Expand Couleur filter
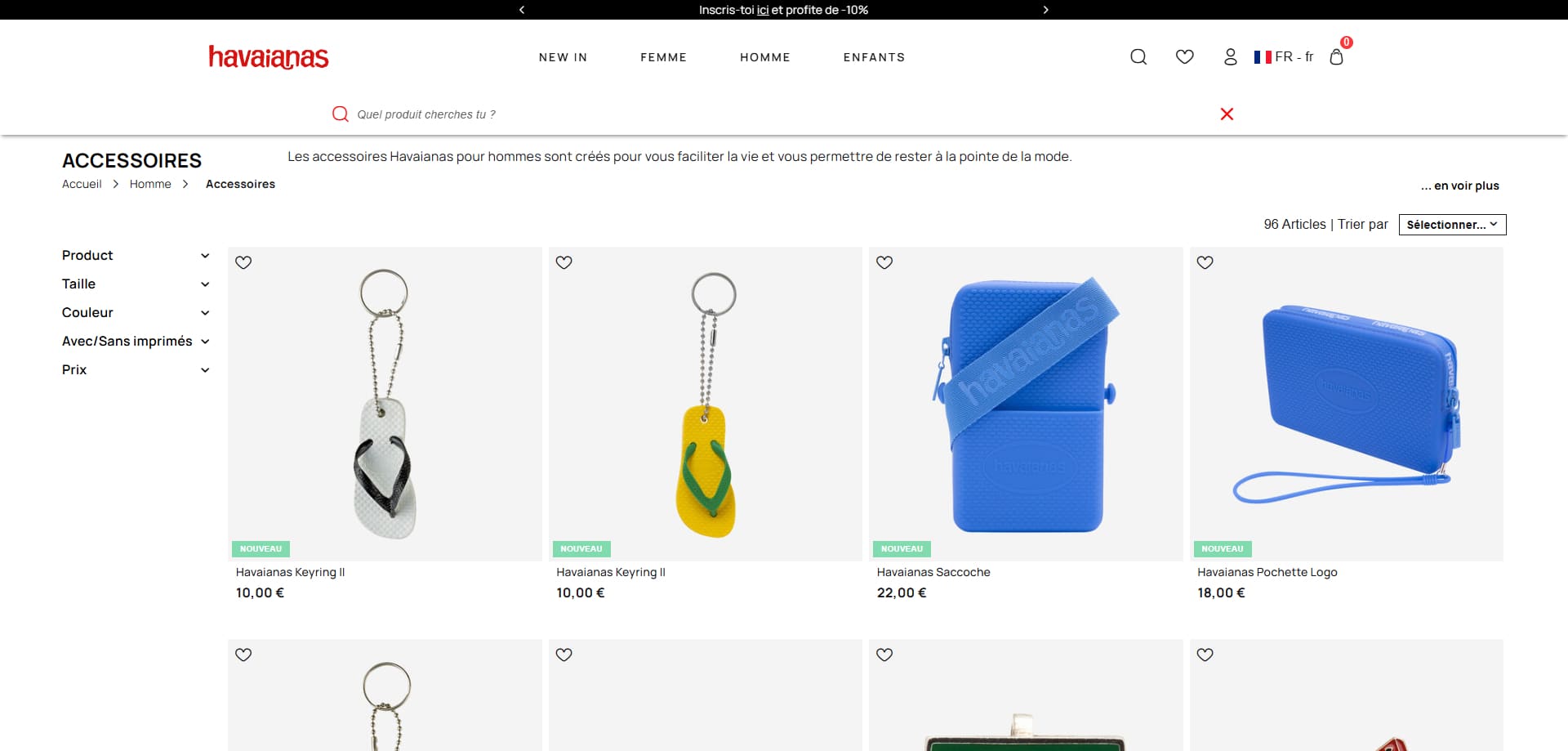 (x=136, y=312)
